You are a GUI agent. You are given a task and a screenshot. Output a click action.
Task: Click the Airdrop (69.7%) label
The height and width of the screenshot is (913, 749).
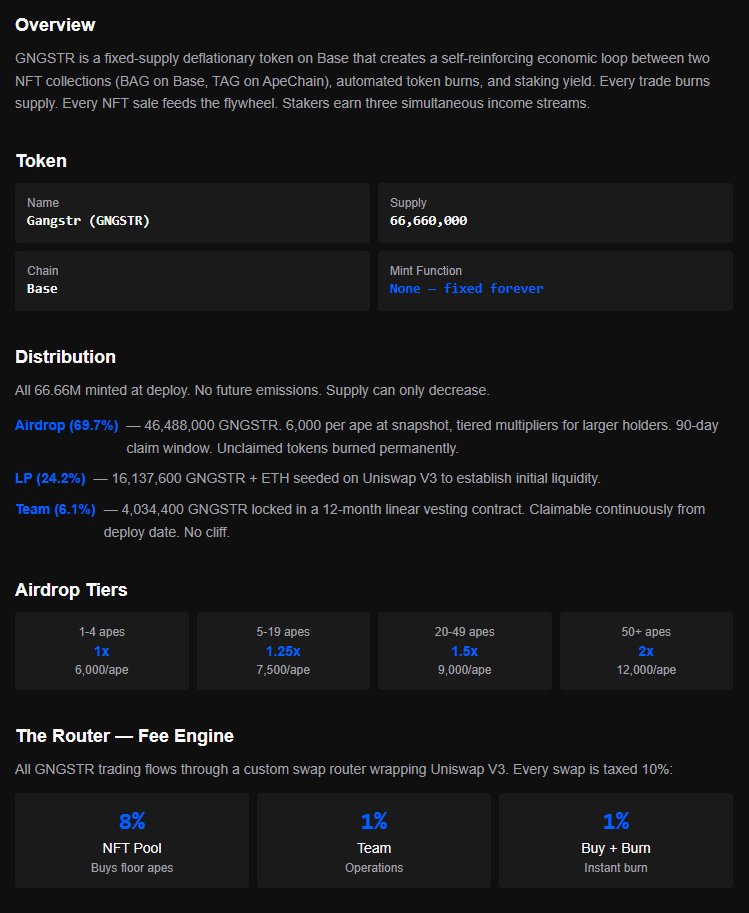pos(66,426)
